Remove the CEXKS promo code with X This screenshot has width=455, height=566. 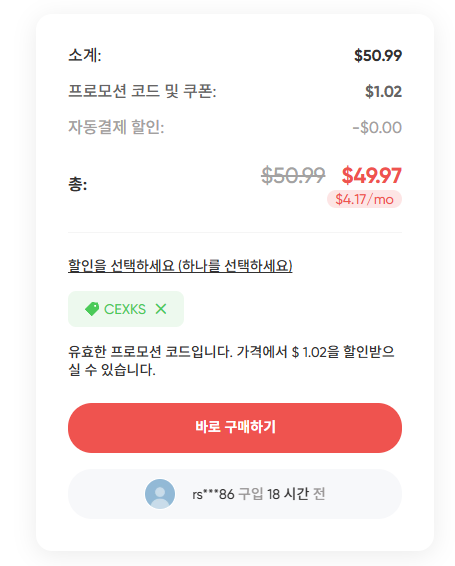tap(161, 309)
